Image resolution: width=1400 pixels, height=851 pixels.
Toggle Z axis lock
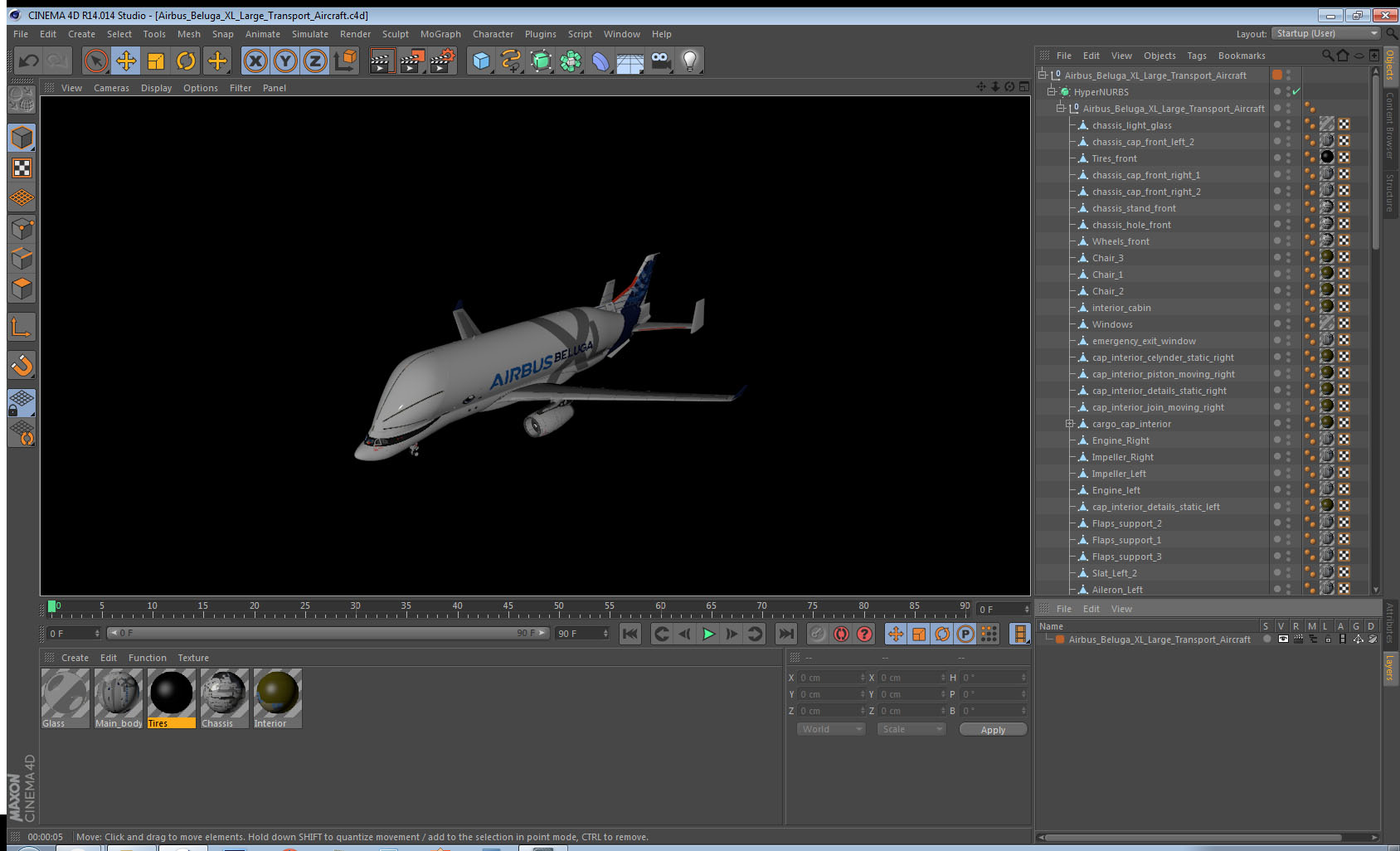(315, 61)
